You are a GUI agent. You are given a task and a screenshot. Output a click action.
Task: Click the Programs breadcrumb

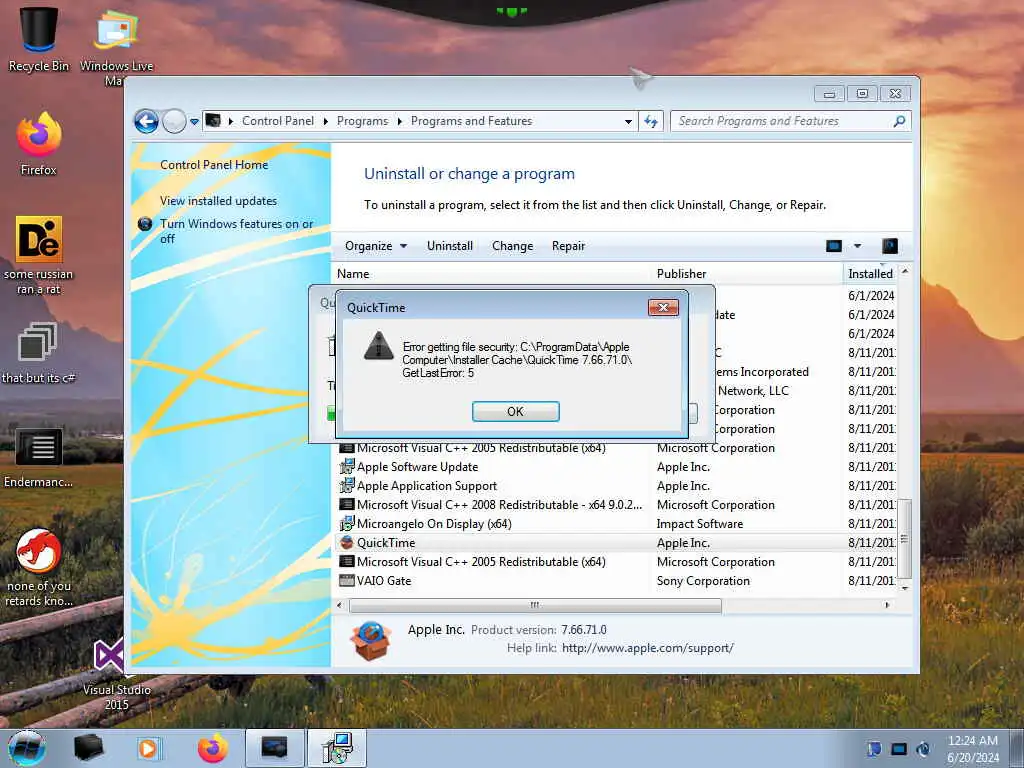tap(362, 121)
